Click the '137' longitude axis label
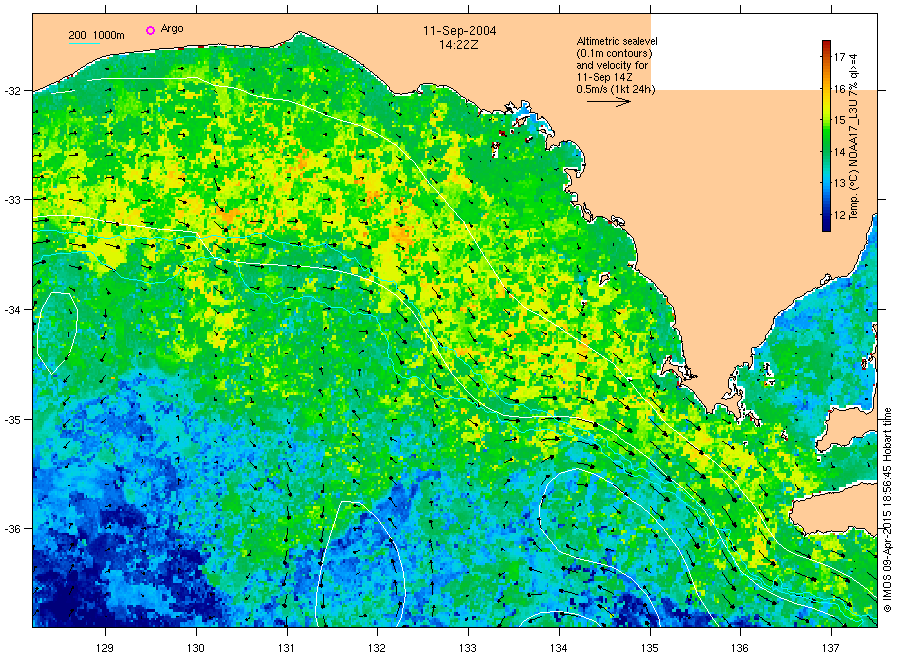 coord(831,649)
